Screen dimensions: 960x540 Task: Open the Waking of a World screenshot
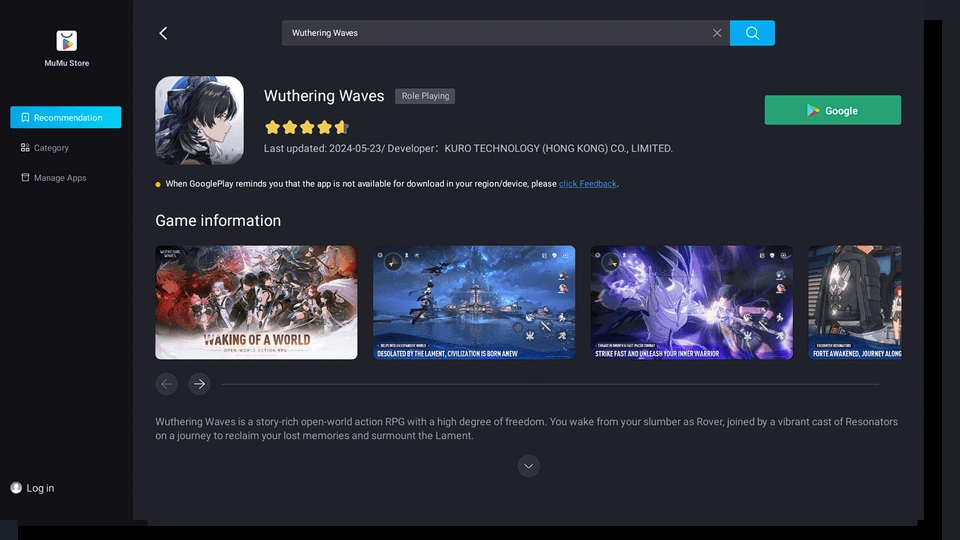256,302
